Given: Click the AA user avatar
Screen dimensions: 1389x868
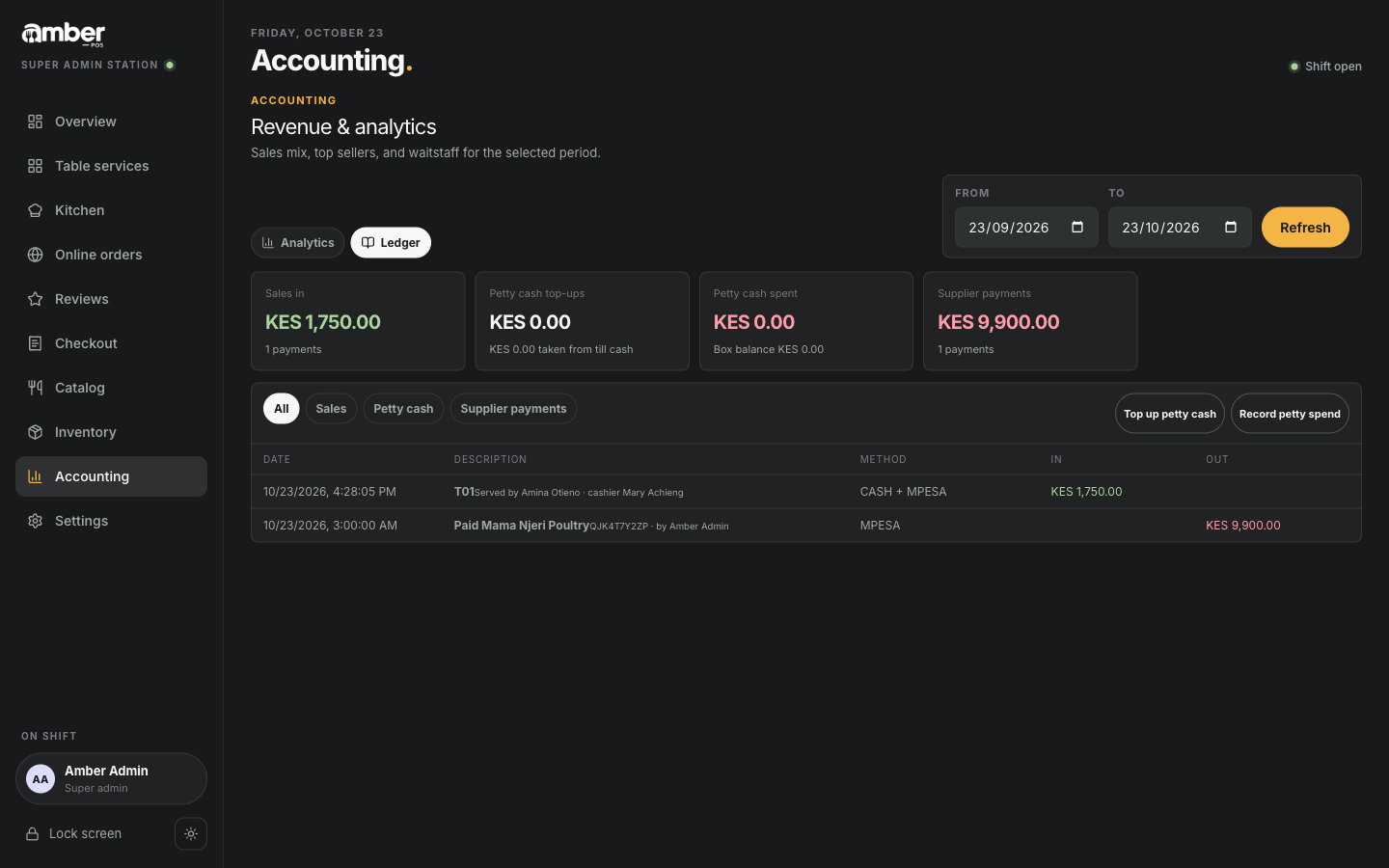Looking at the screenshot, I should click(41, 779).
